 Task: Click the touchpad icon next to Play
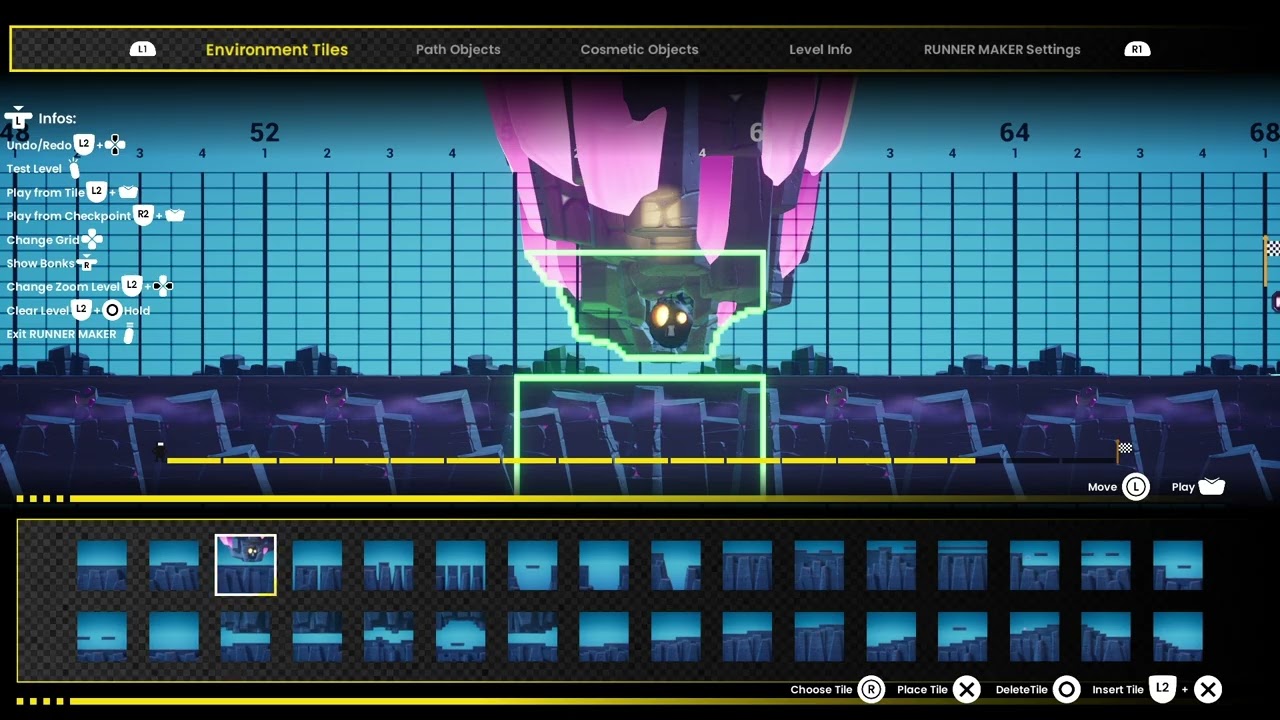coord(1211,486)
